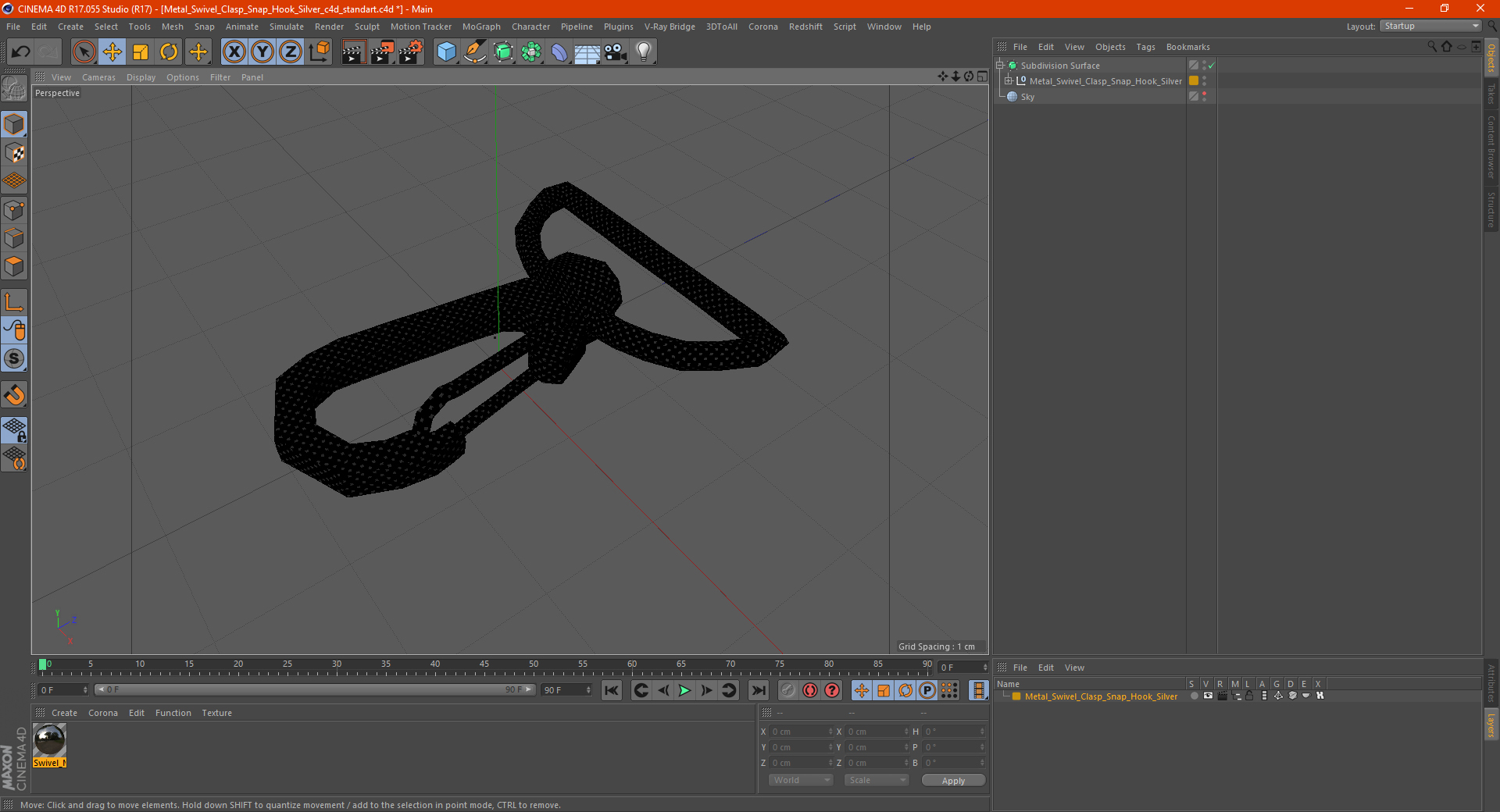Expand the Metal_Swivel_Clasp_Snap_Hook_Silver object
Viewport: 1500px width, 812px height.
point(1009,81)
